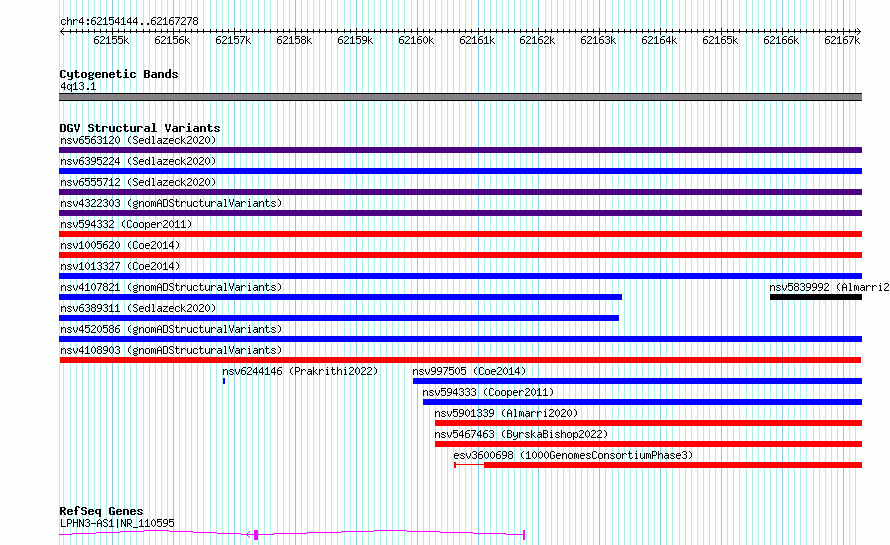Select the nsv6389311 (Sedlazeck2020) label
This screenshot has height=545, width=890.
138,308
